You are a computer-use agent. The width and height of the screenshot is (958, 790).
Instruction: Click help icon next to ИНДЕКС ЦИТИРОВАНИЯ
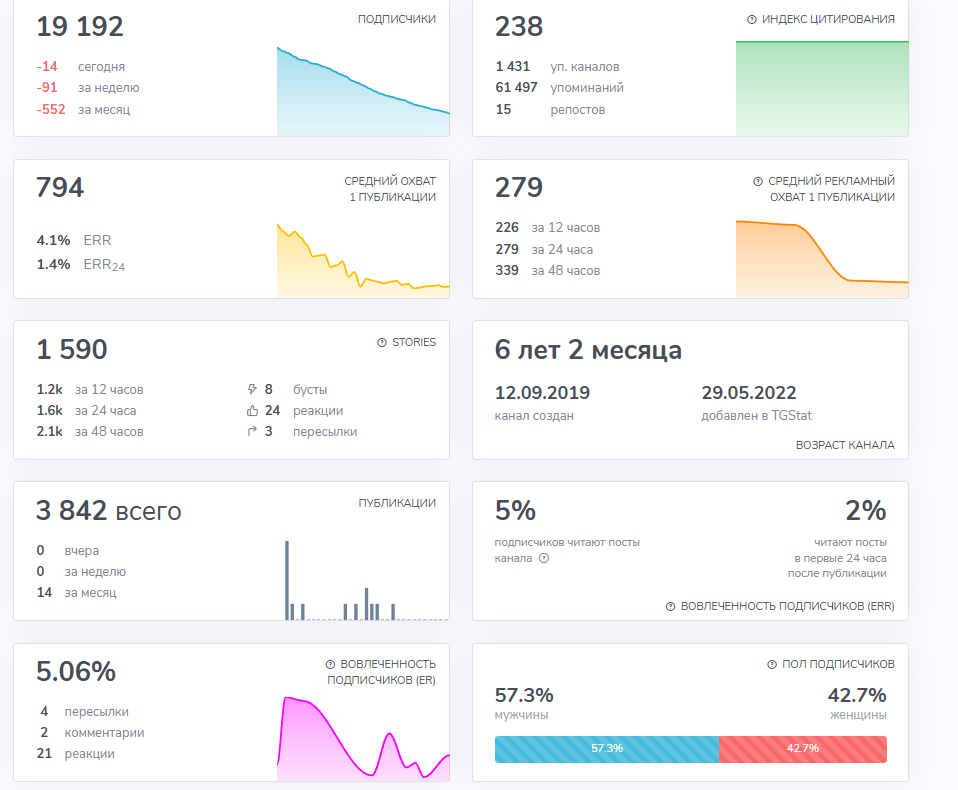point(752,19)
